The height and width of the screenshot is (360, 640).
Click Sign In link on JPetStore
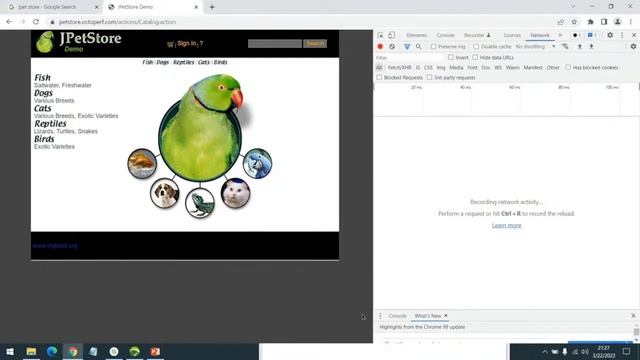[187, 43]
